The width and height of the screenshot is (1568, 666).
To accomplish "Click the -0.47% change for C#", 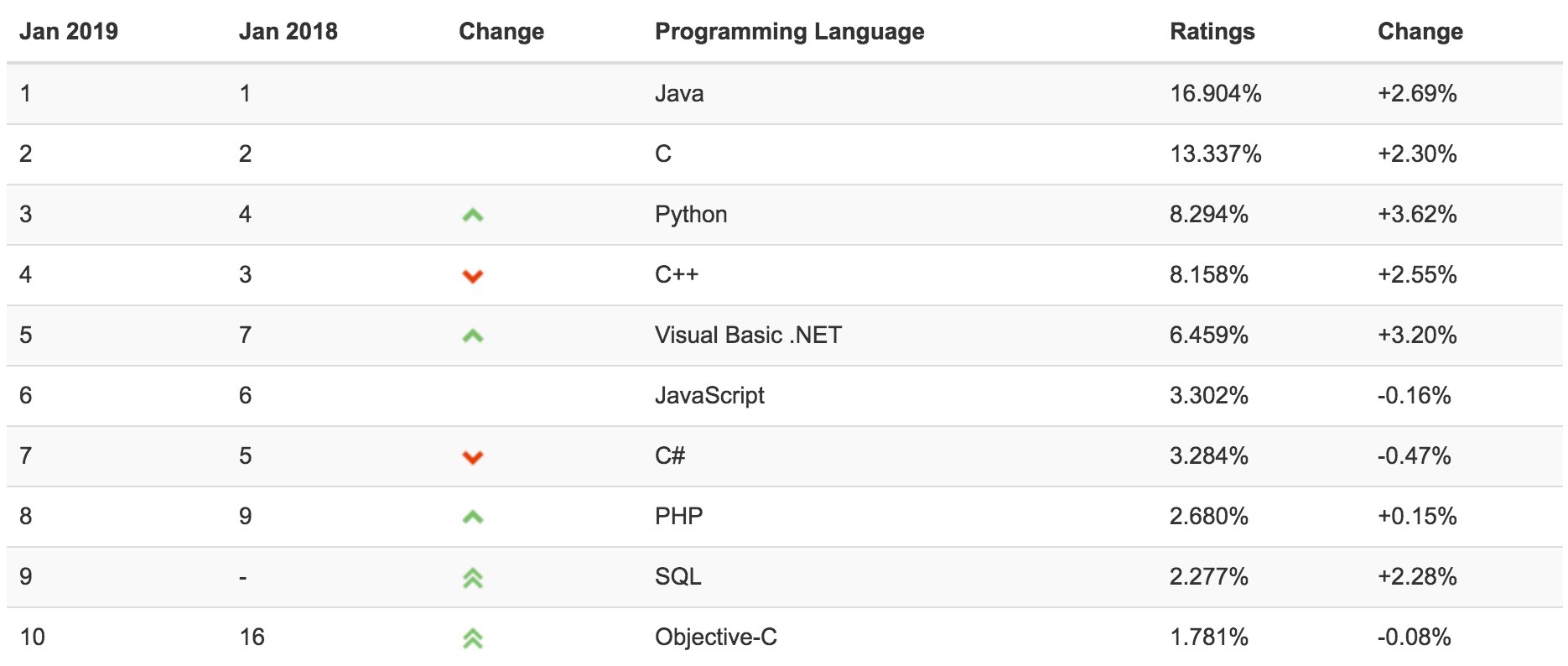I will point(1414,455).
